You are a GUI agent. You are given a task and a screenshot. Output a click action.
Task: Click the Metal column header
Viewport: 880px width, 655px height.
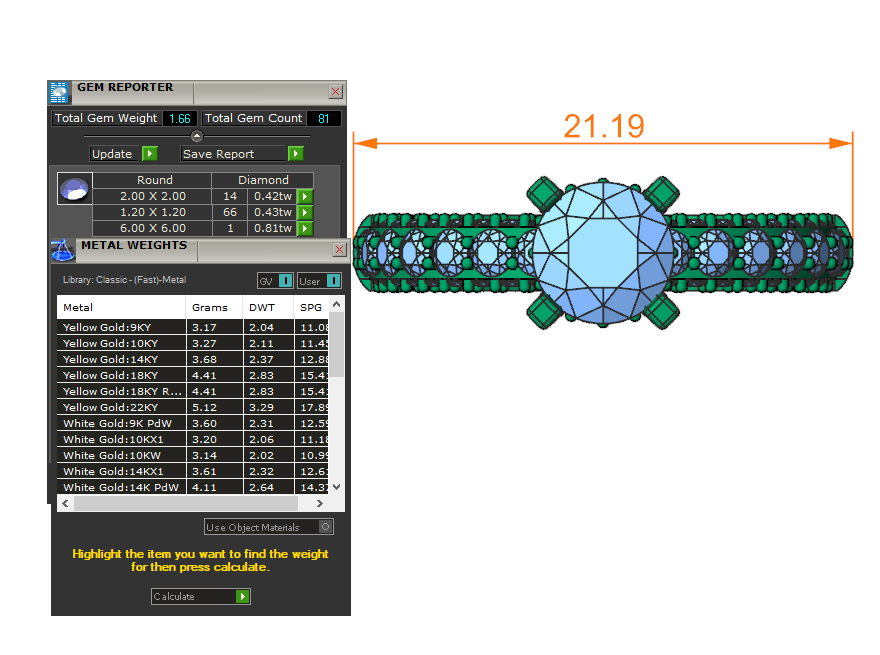(x=120, y=308)
